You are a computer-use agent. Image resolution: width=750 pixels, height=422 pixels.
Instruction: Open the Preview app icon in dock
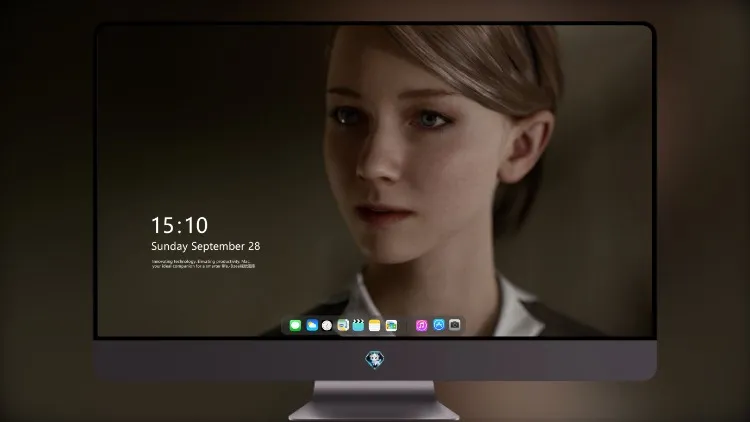(x=343, y=325)
